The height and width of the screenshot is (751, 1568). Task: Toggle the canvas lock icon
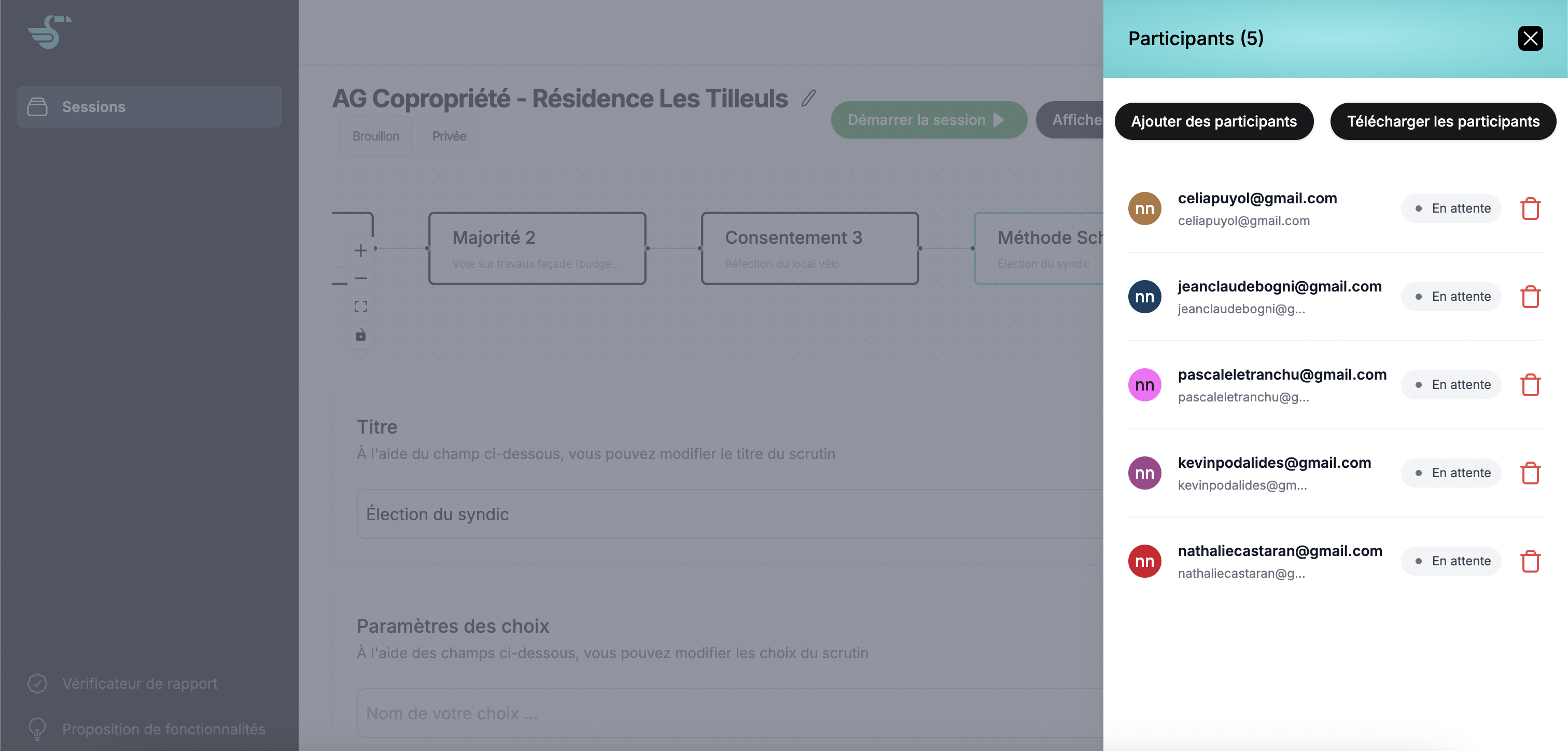pyautogui.click(x=360, y=335)
